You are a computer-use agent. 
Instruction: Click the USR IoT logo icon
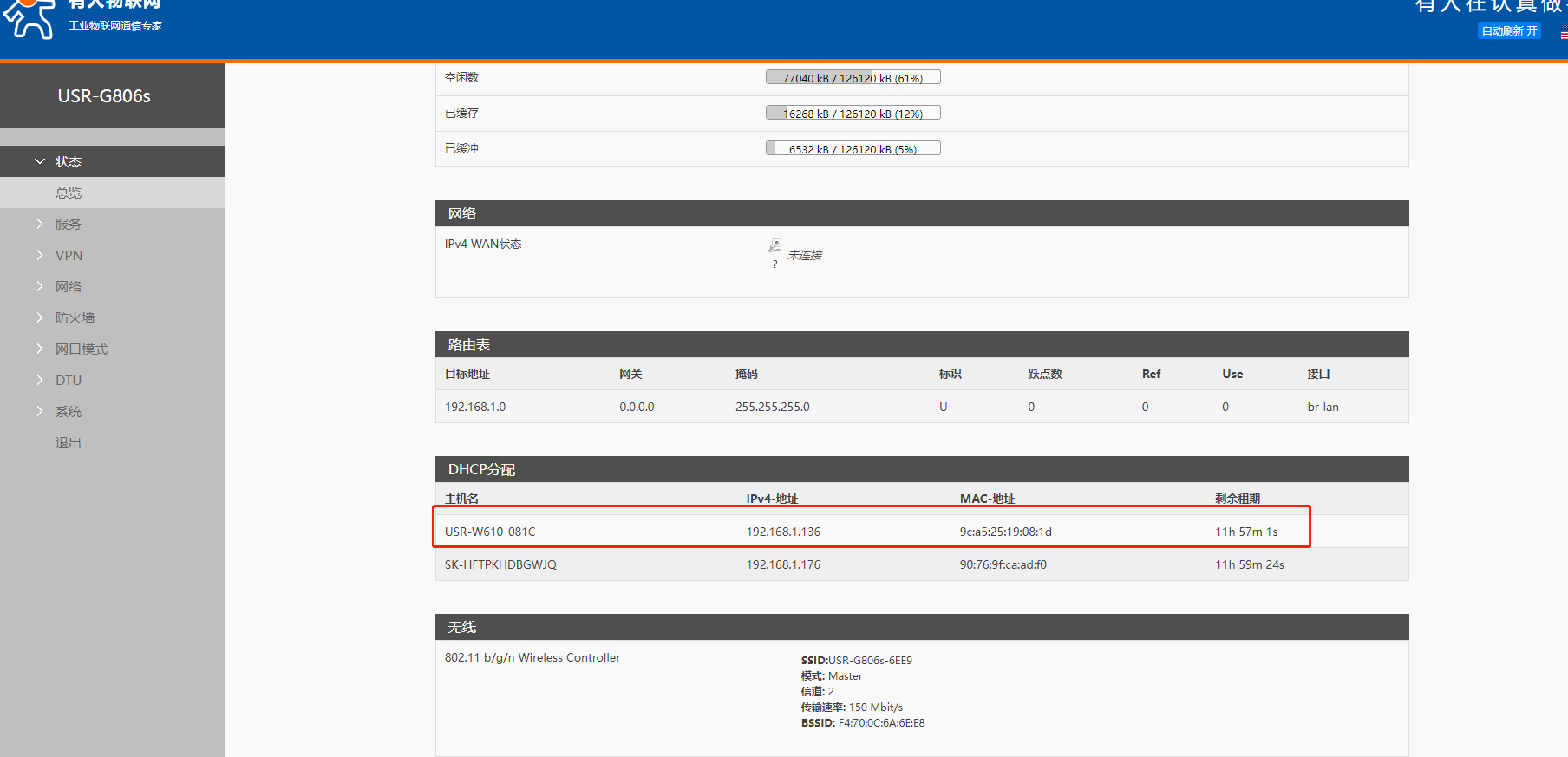(x=30, y=19)
